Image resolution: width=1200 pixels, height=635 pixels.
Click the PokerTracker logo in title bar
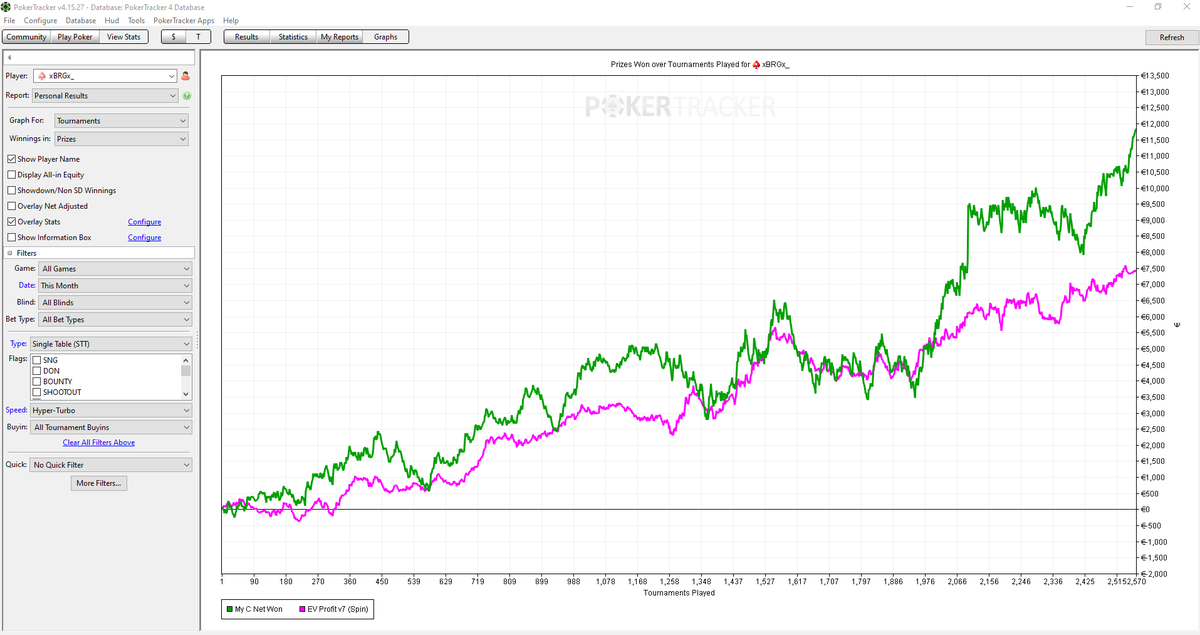tap(6, 7)
